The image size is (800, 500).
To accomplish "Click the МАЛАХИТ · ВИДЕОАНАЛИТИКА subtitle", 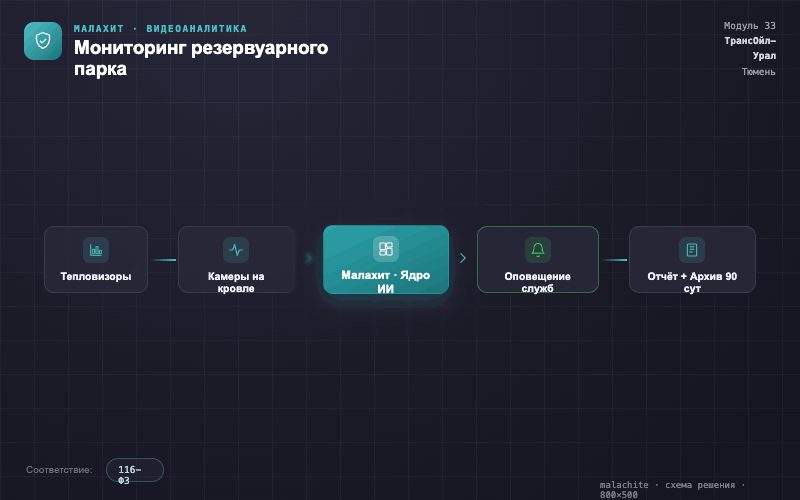I will (160, 29).
